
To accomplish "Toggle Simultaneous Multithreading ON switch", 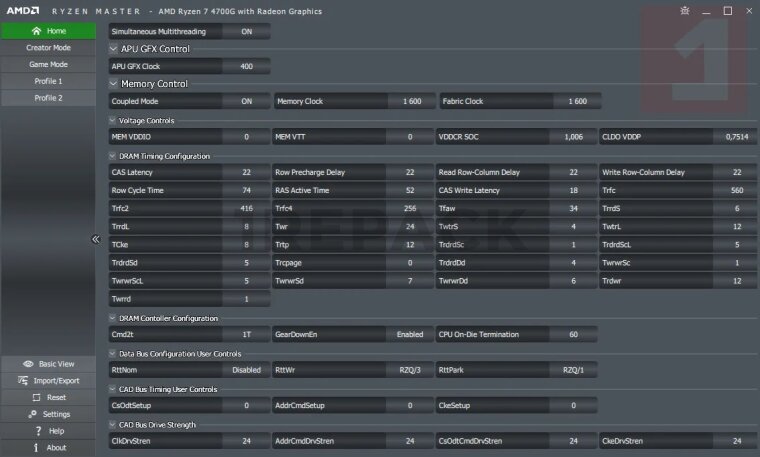I will [x=246, y=31].
